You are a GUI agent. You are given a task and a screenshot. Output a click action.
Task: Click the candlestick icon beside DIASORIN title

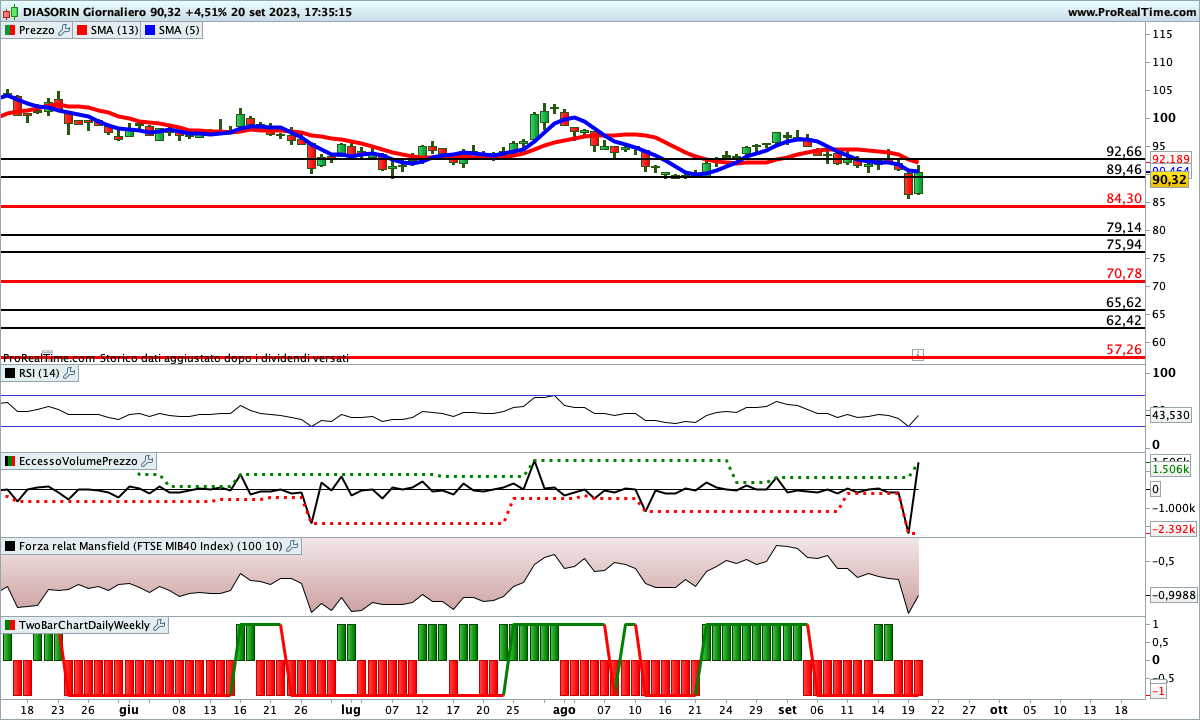[10, 12]
